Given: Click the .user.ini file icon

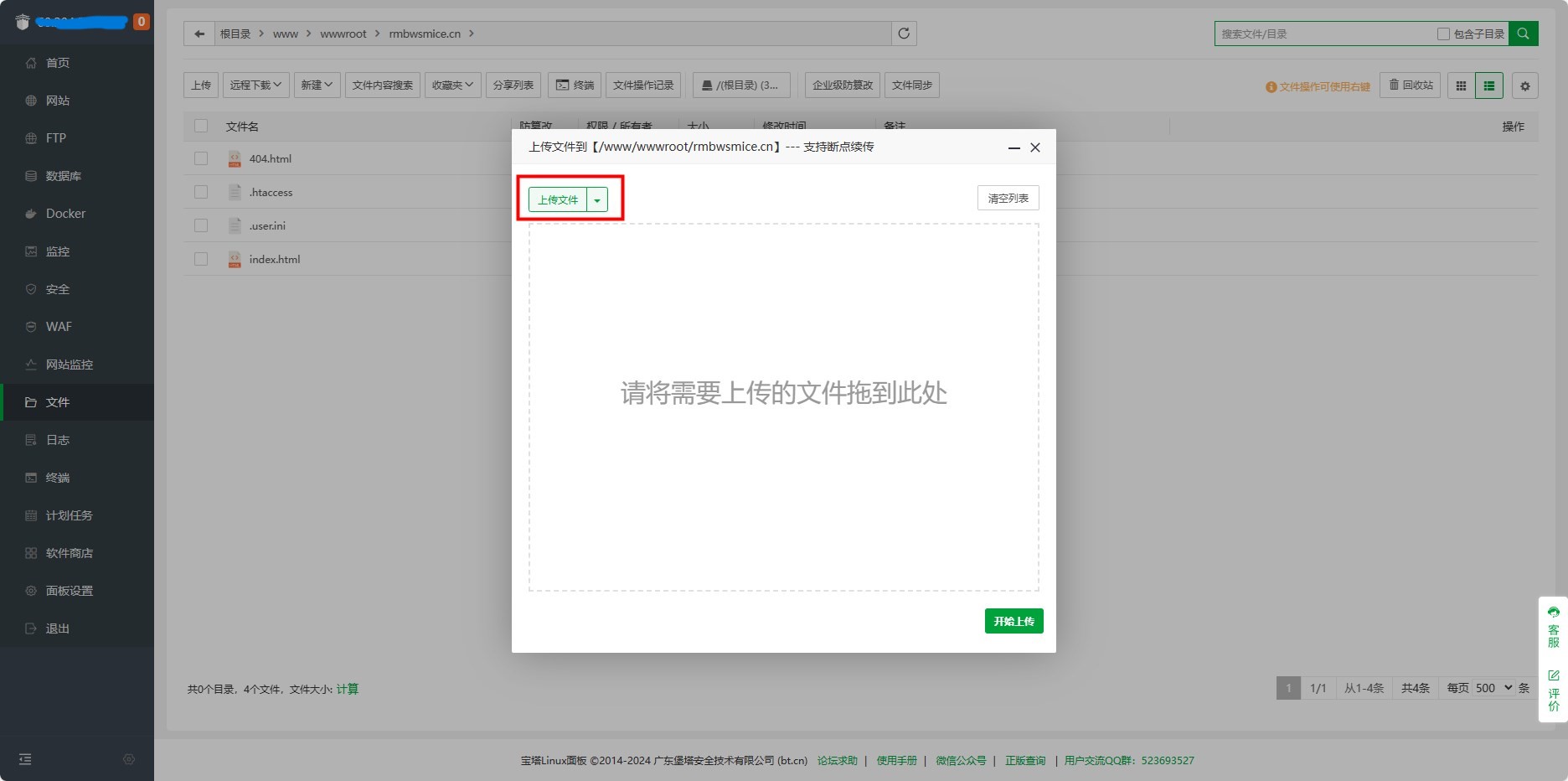Looking at the screenshot, I should [235, 225].
